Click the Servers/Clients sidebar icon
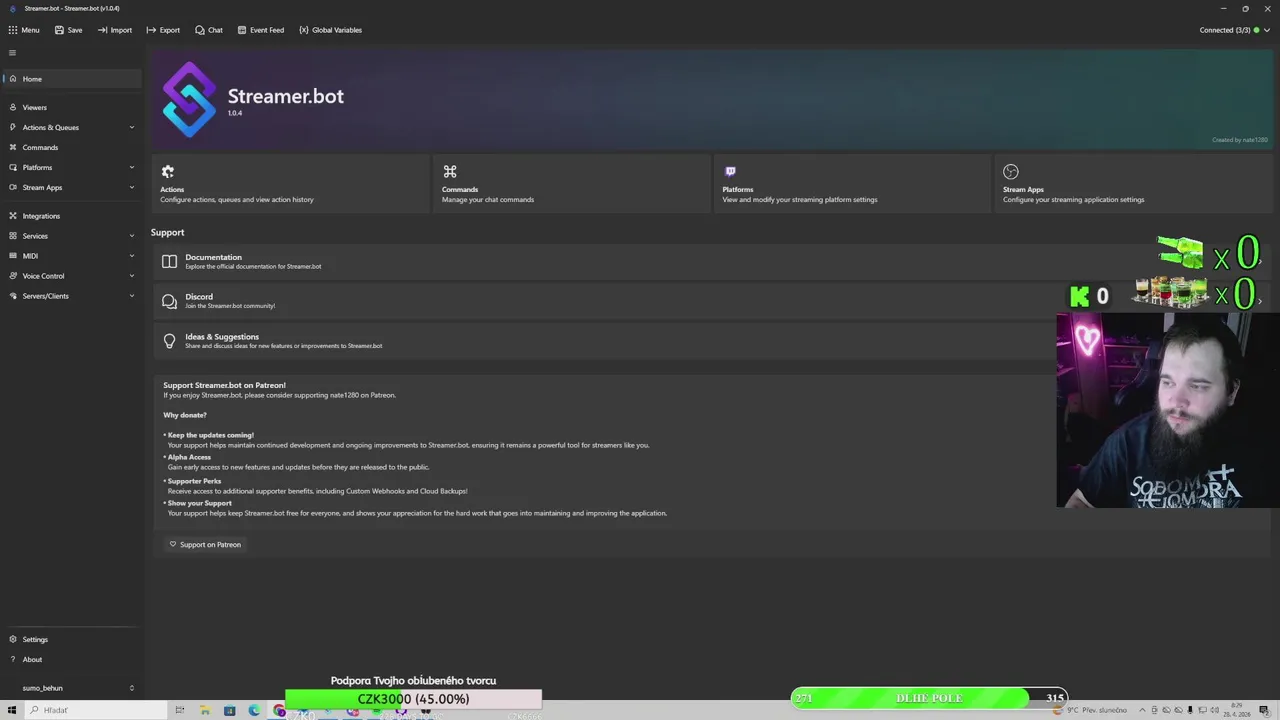 [x=13, y=296]
